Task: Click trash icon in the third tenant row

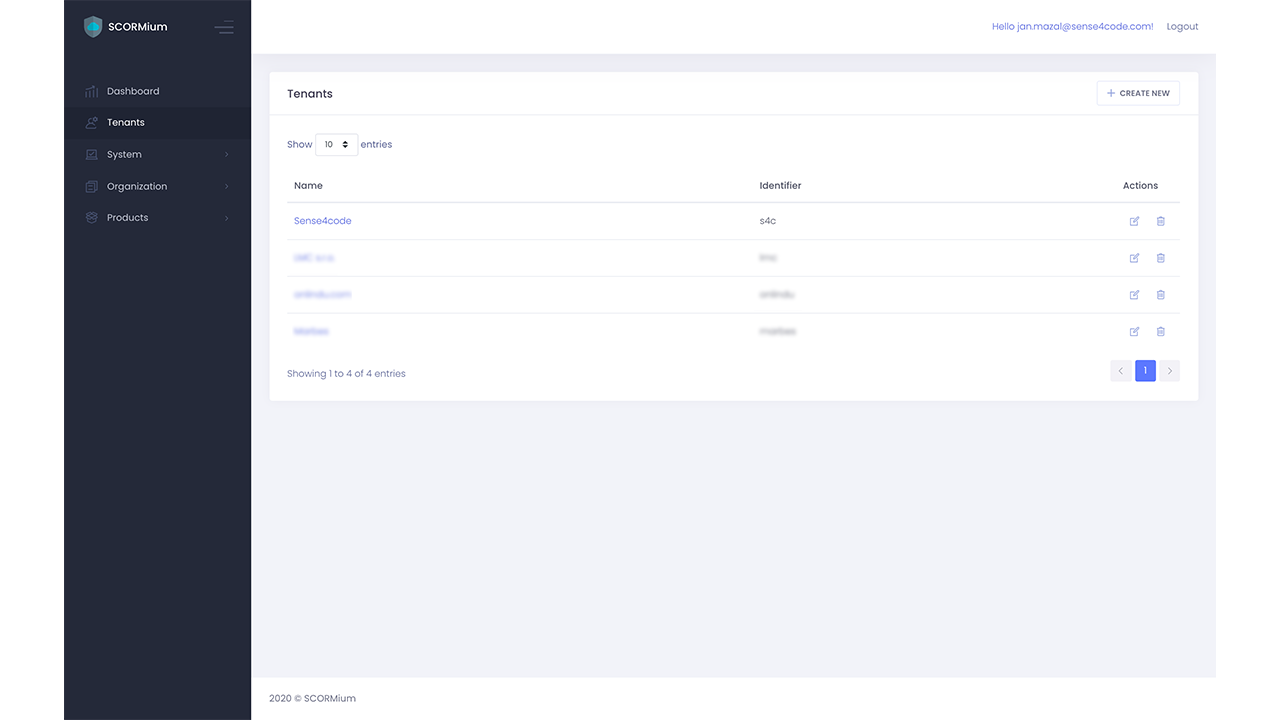Action: point(1161,295)
